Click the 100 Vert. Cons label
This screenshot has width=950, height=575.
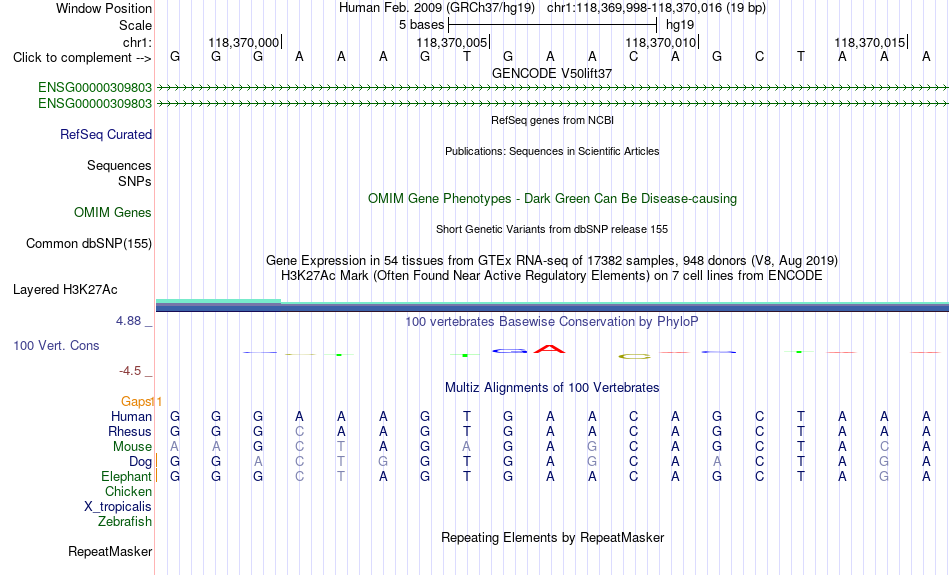click(x=56, y=345)
